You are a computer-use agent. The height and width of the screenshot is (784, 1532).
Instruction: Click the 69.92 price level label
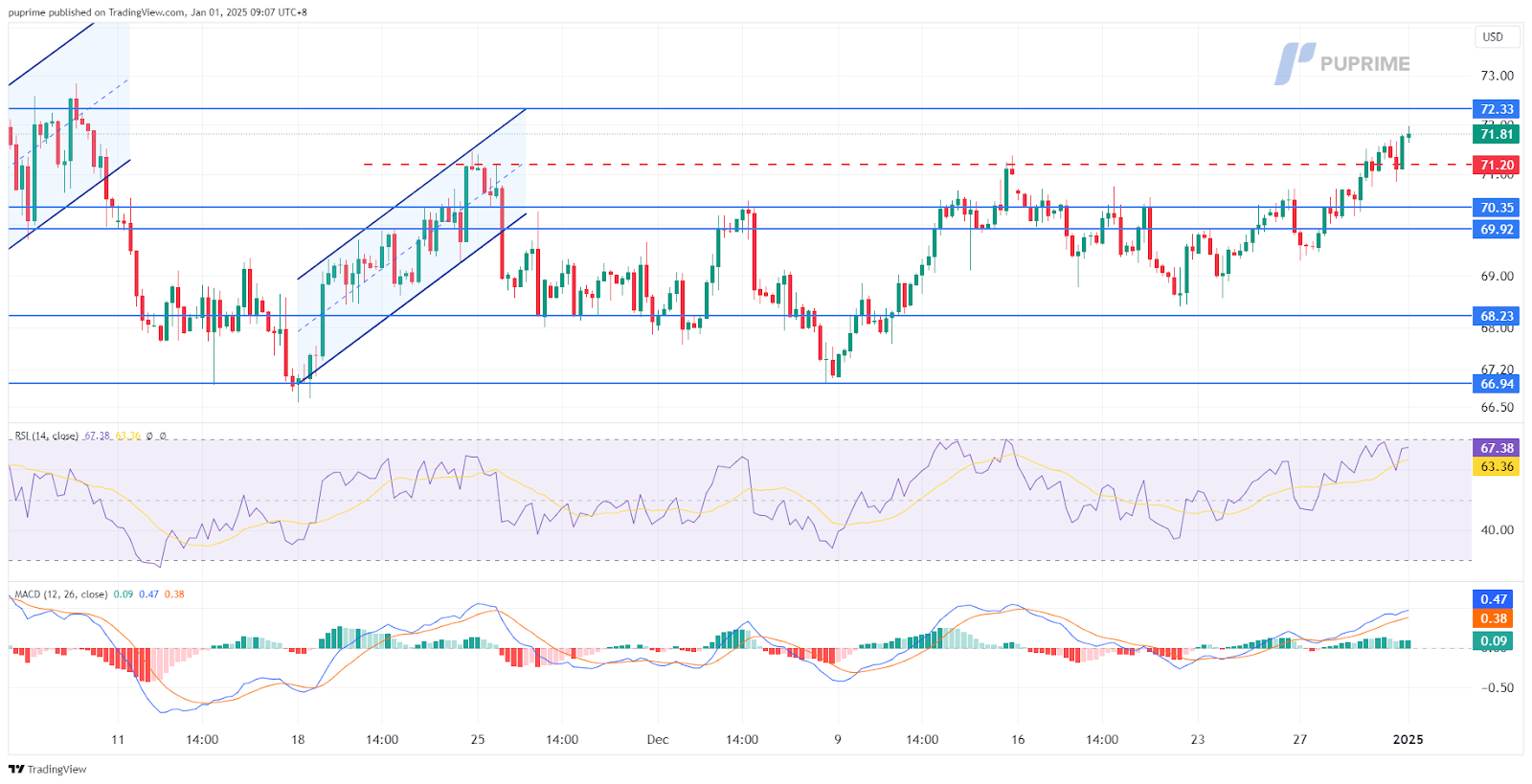(1496, 229)
